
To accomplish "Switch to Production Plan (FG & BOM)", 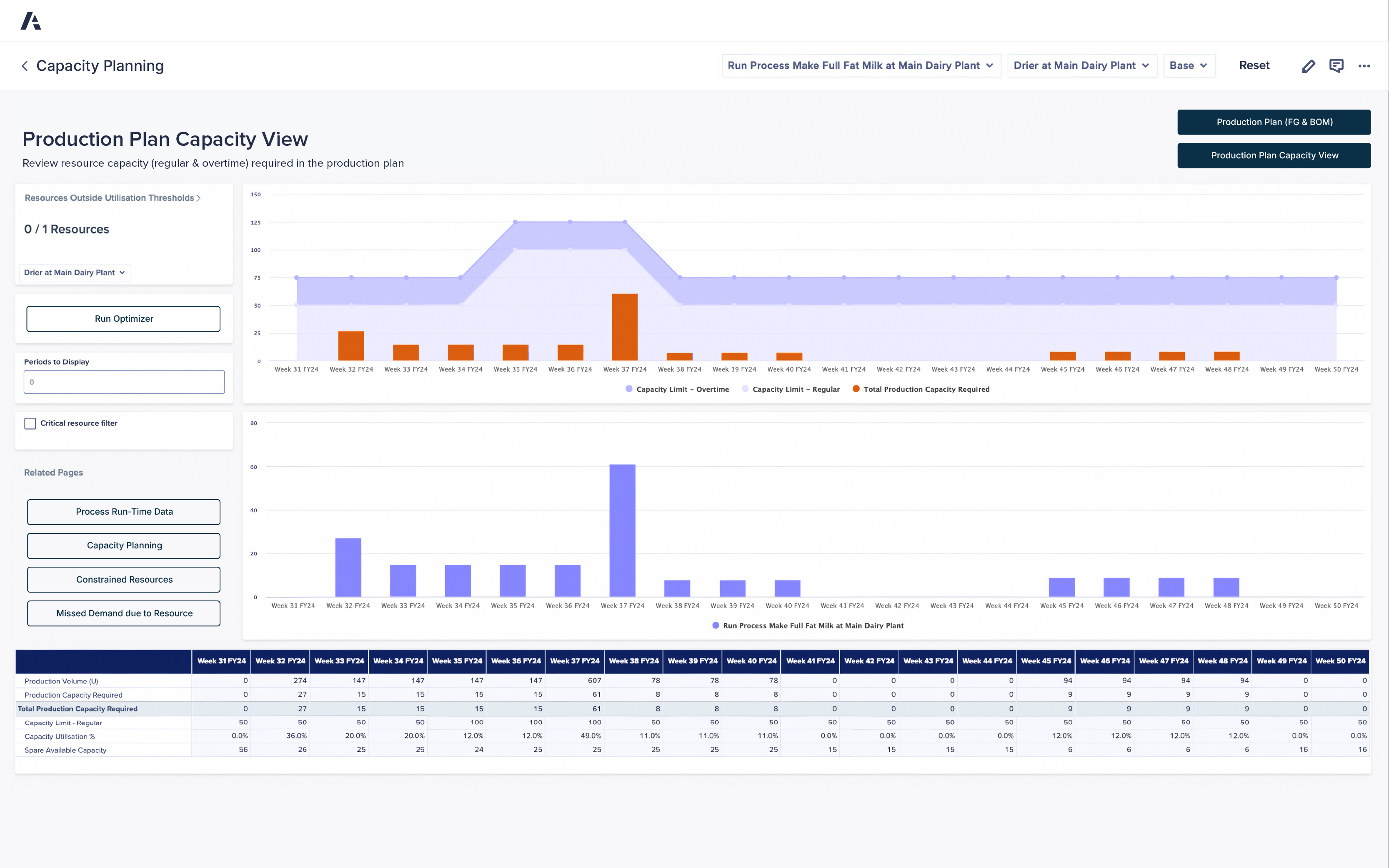I will click(1274, 122).
